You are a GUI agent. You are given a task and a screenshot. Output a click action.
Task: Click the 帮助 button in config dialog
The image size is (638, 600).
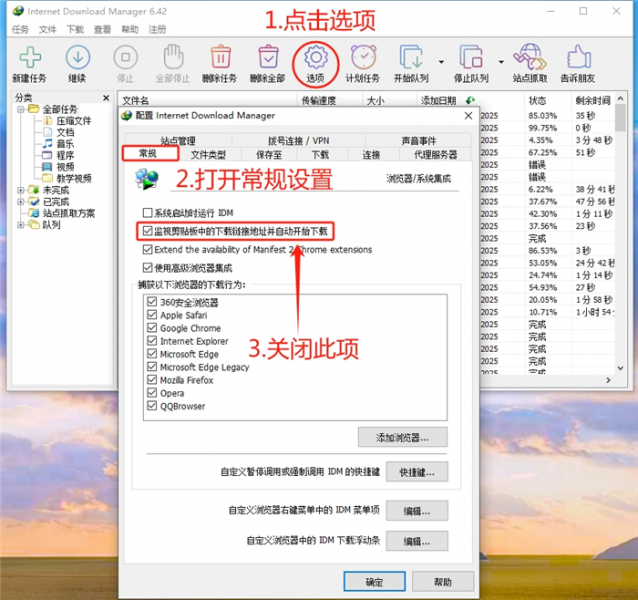click(443, 582)
